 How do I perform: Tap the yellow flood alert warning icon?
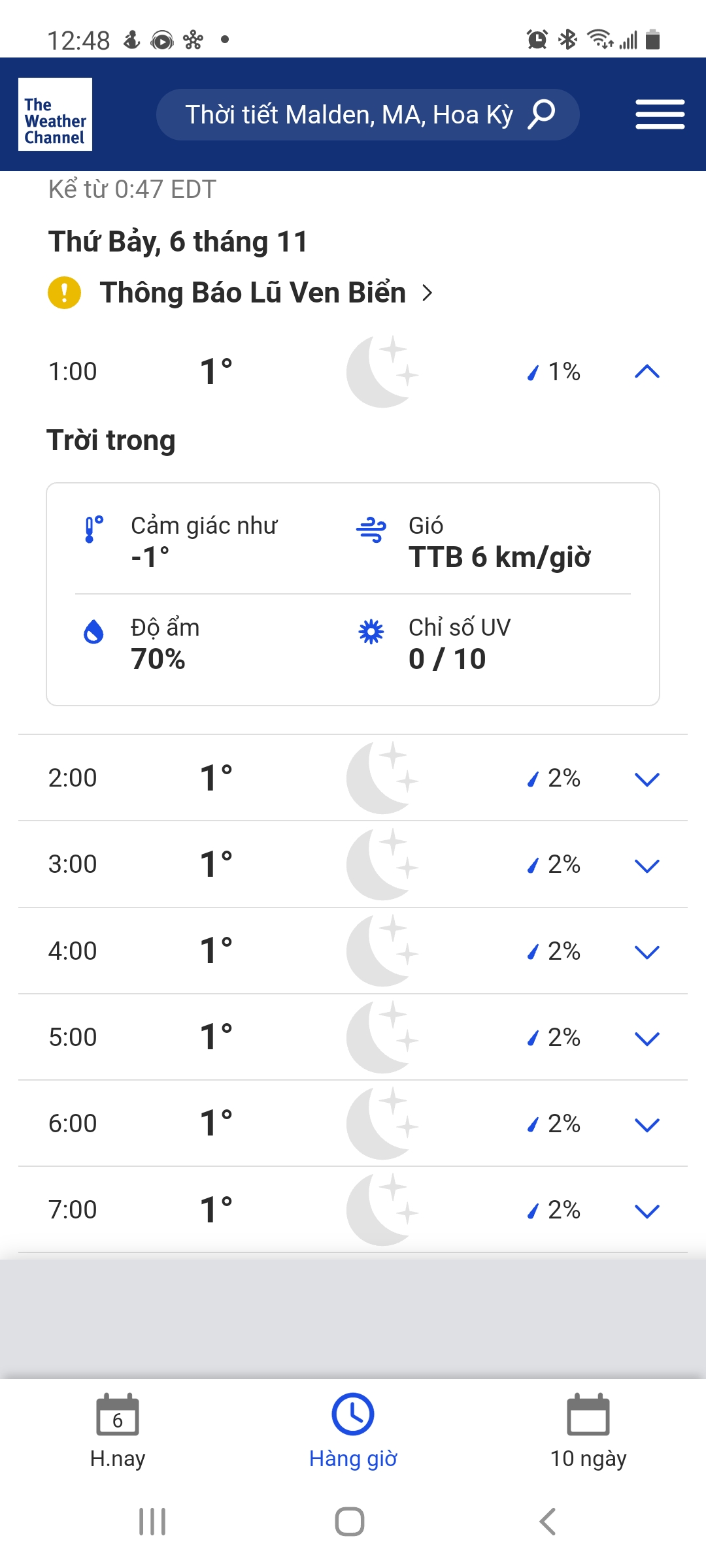point(64,293)
